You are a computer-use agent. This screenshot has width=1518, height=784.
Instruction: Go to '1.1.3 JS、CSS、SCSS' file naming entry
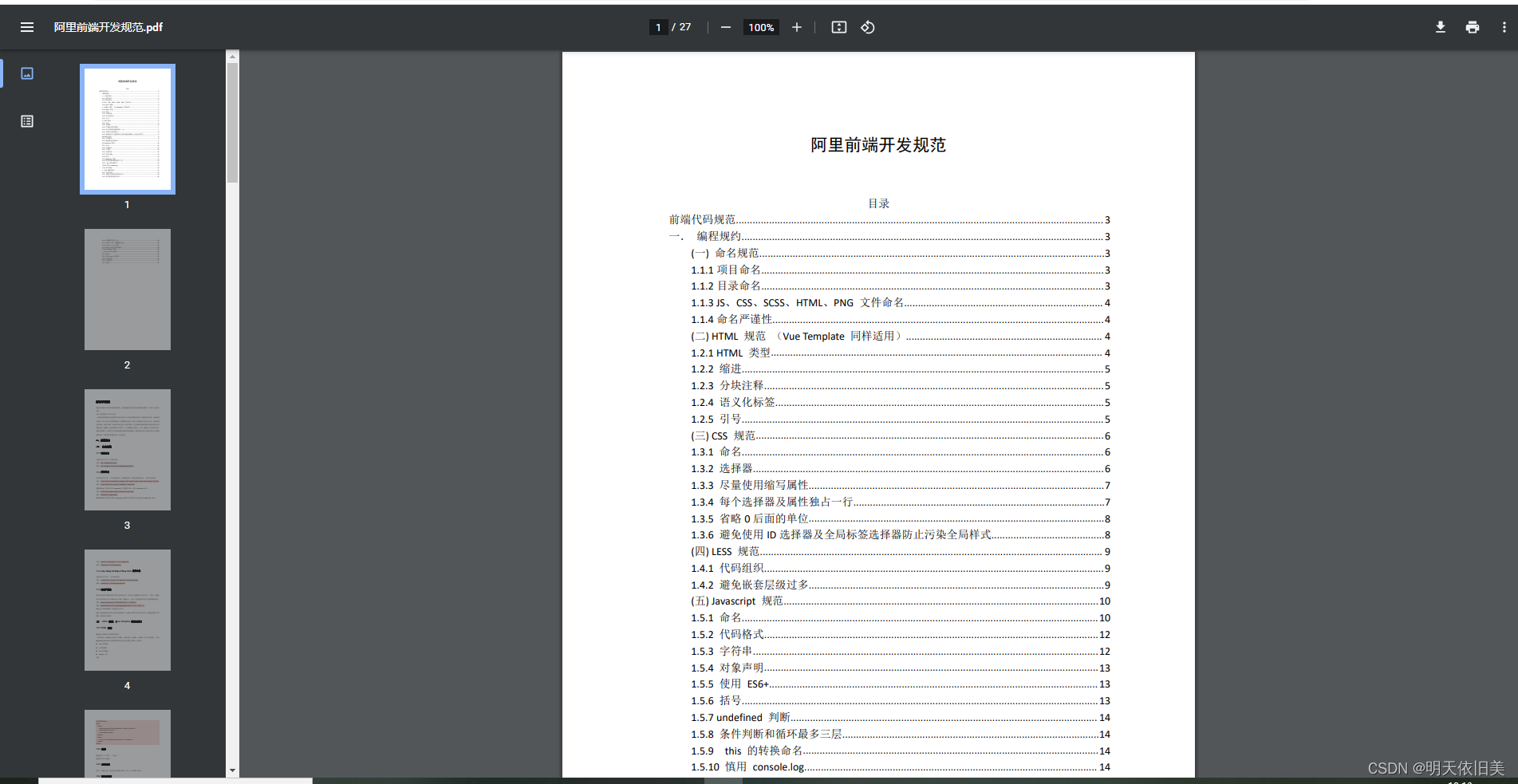901,302
